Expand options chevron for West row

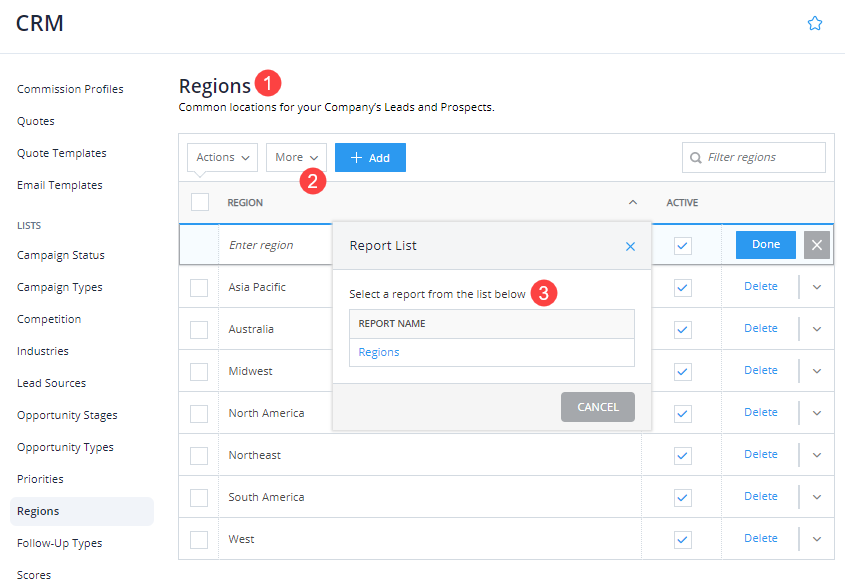tap(817, 539)
